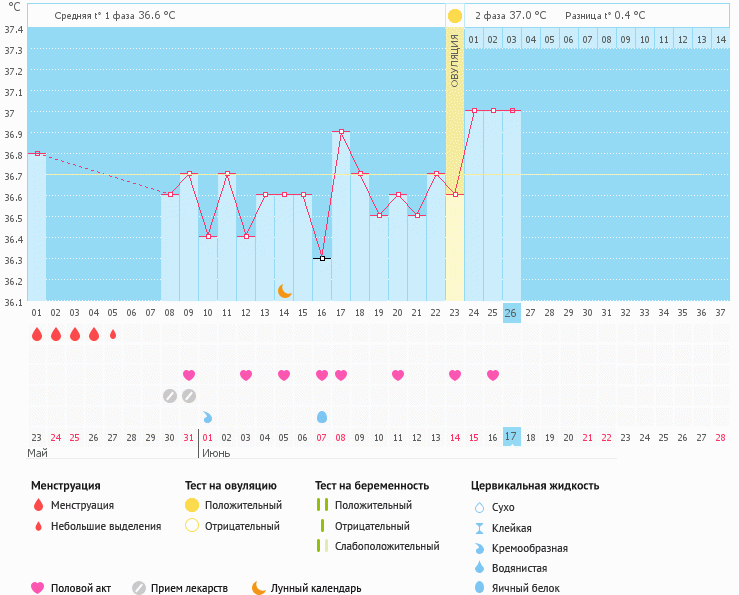Click the yellow ovulation circle in the header
The image size is (739, 595).
(x=455, y=16)
